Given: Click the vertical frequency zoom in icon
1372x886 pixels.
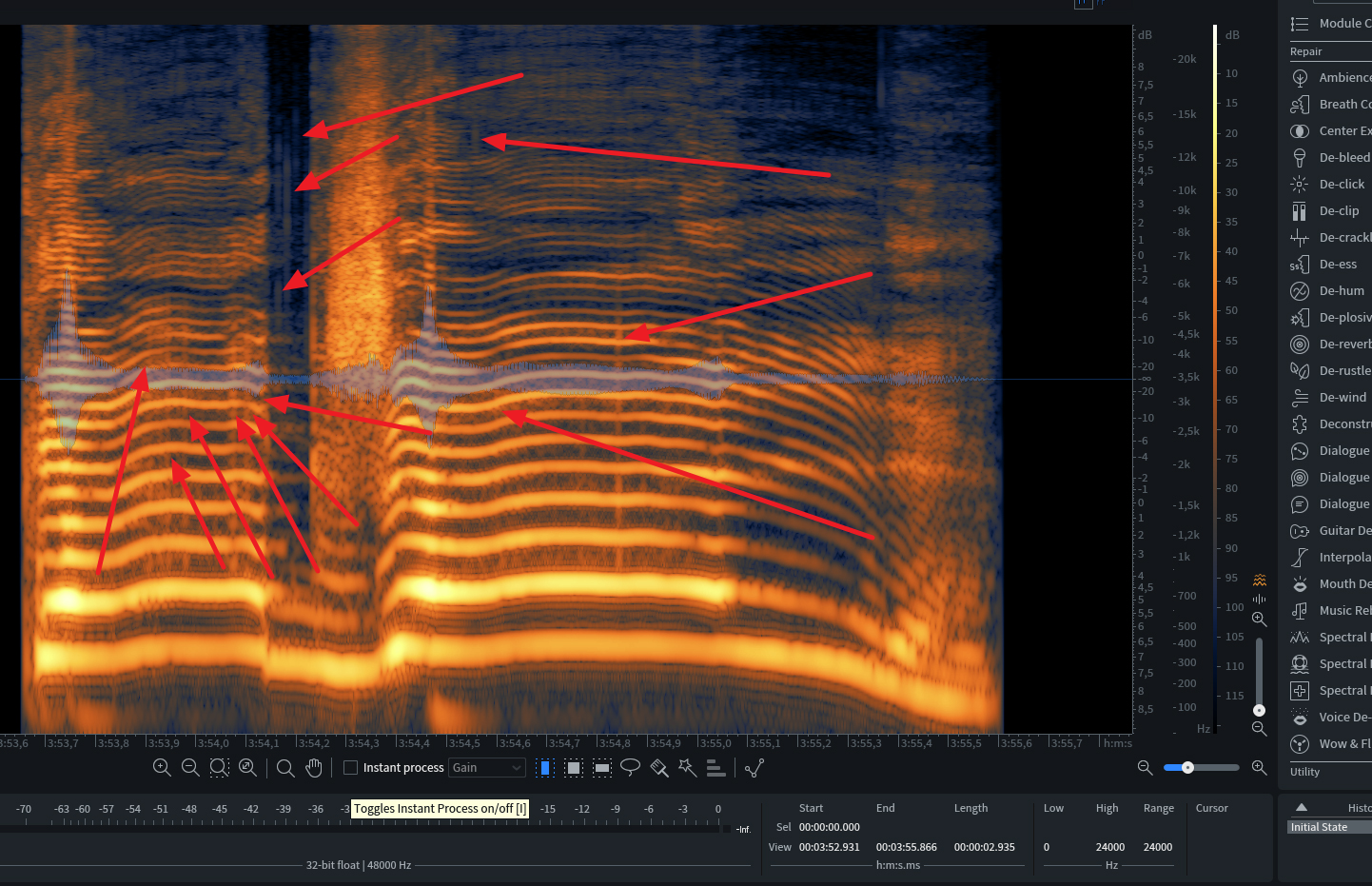Looking at the screenshot, I should [1260, 620].
